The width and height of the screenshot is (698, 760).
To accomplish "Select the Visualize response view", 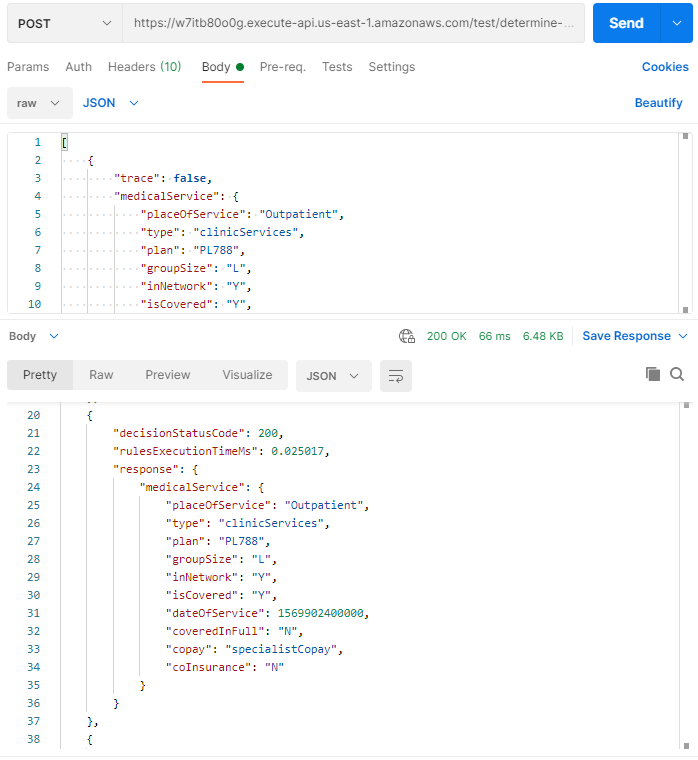I will (247, 375).
